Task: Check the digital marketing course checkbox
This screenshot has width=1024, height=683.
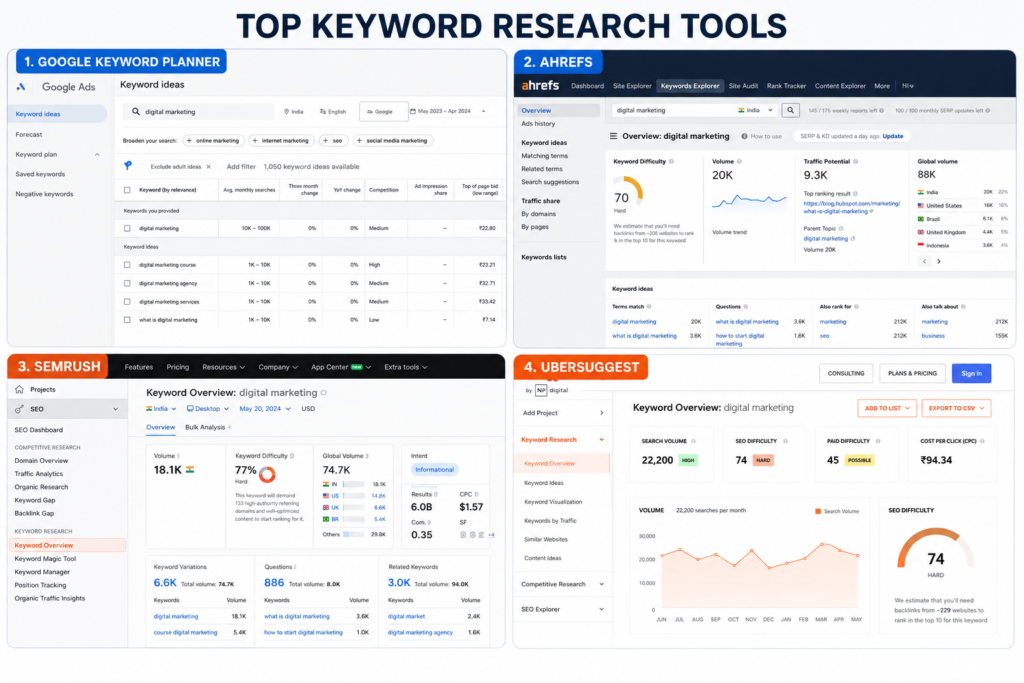Action: 127,265
